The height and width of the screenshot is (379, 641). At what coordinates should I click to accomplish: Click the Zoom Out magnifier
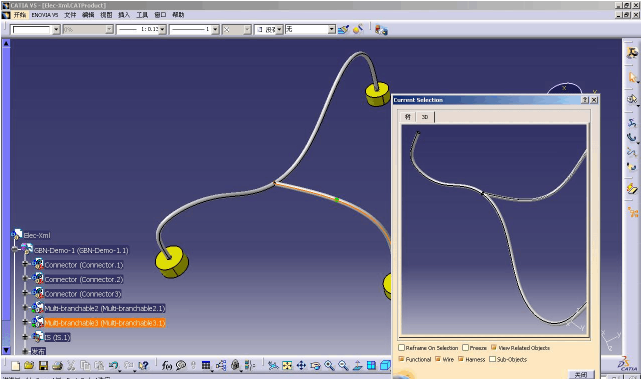coord(343,366)
